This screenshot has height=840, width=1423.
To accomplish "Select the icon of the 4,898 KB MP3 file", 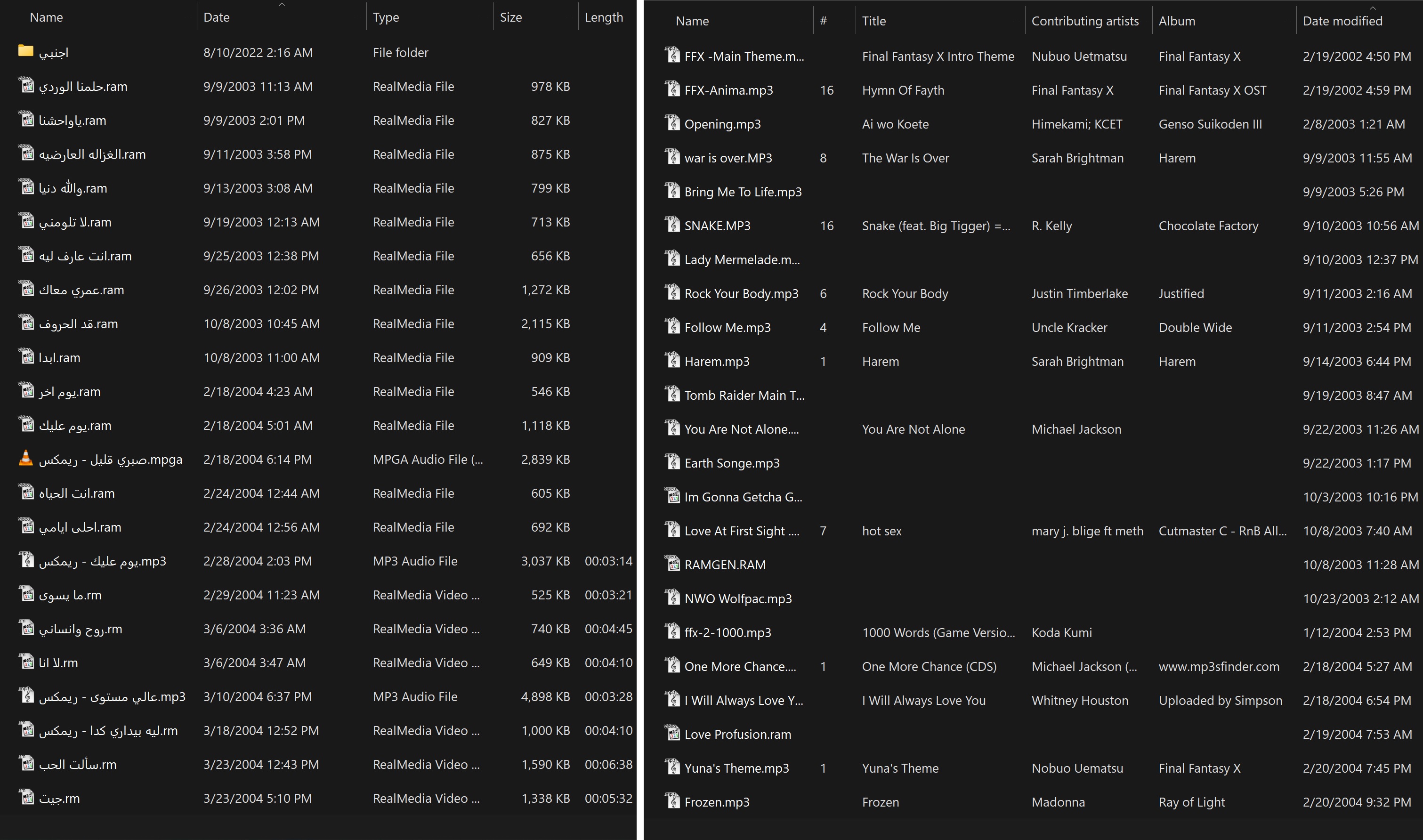I will point(26,695).
